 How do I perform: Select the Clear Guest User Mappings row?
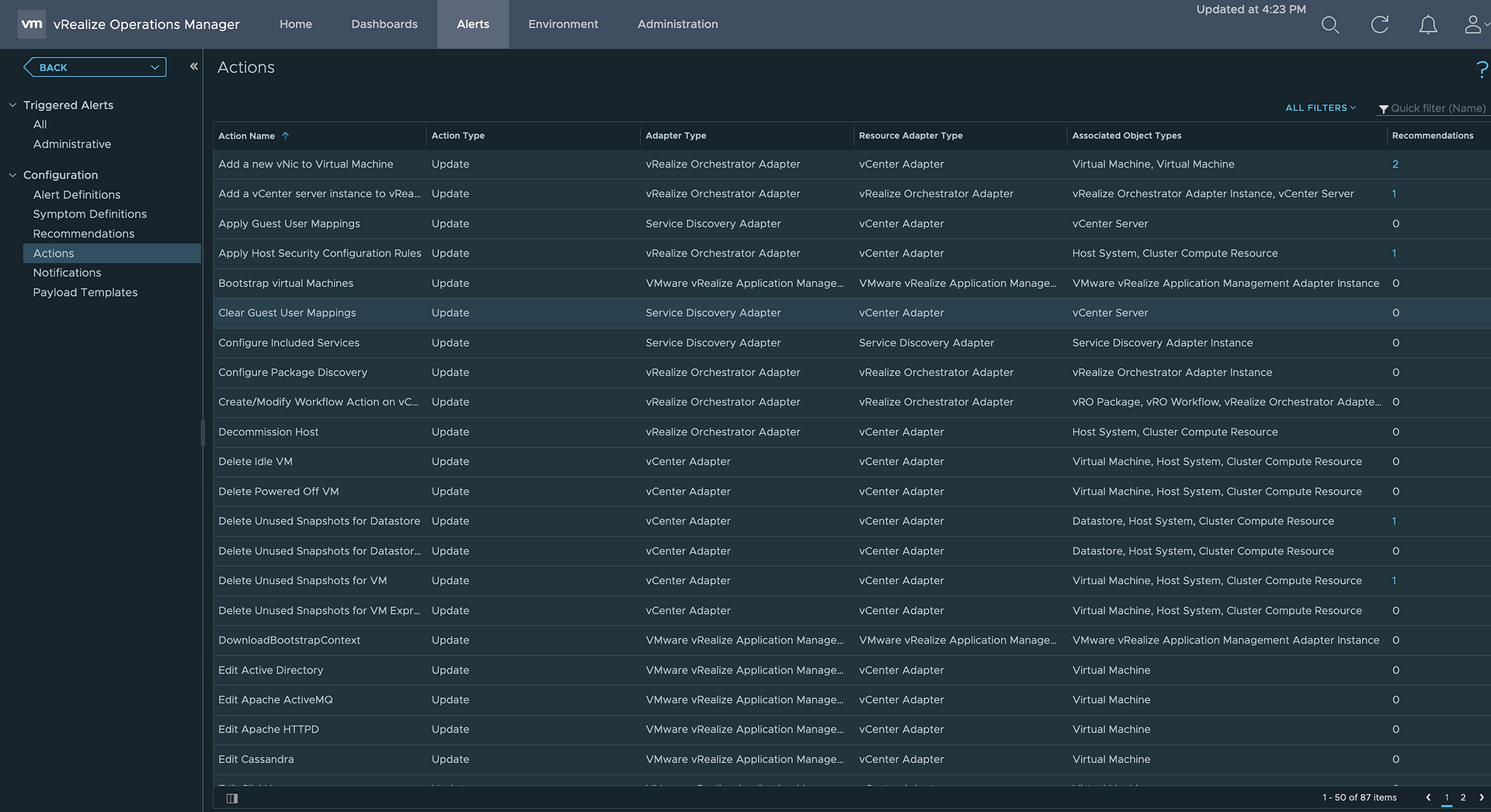tap(852, 314)
